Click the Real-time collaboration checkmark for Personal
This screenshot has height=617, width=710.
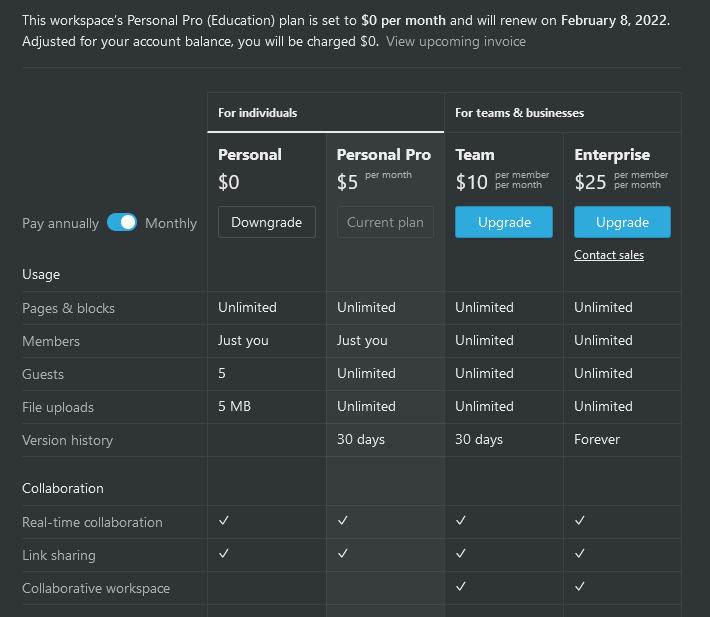(x=224, y=521)
